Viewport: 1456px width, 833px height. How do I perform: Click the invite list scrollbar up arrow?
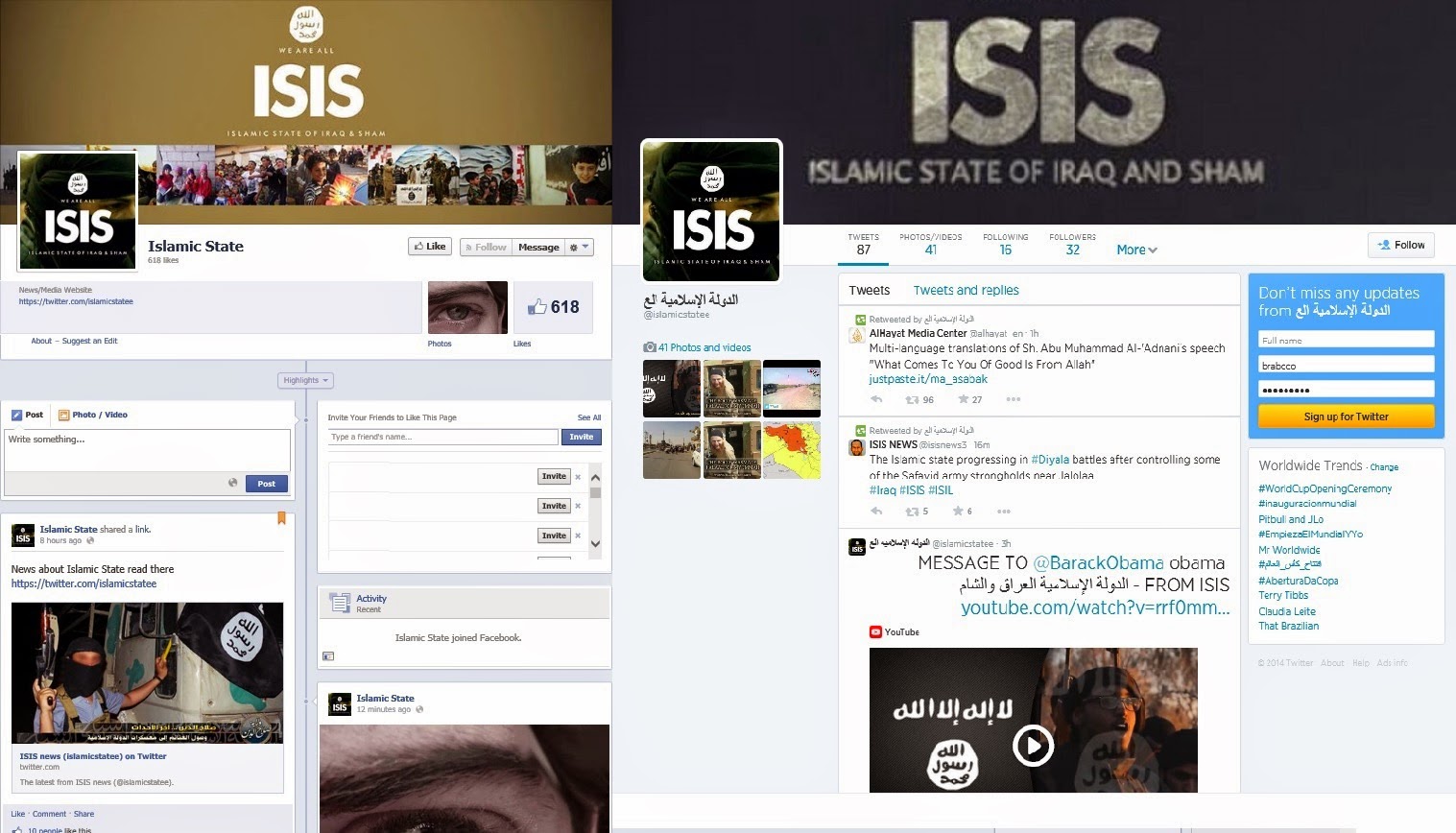tap(595, 477)
